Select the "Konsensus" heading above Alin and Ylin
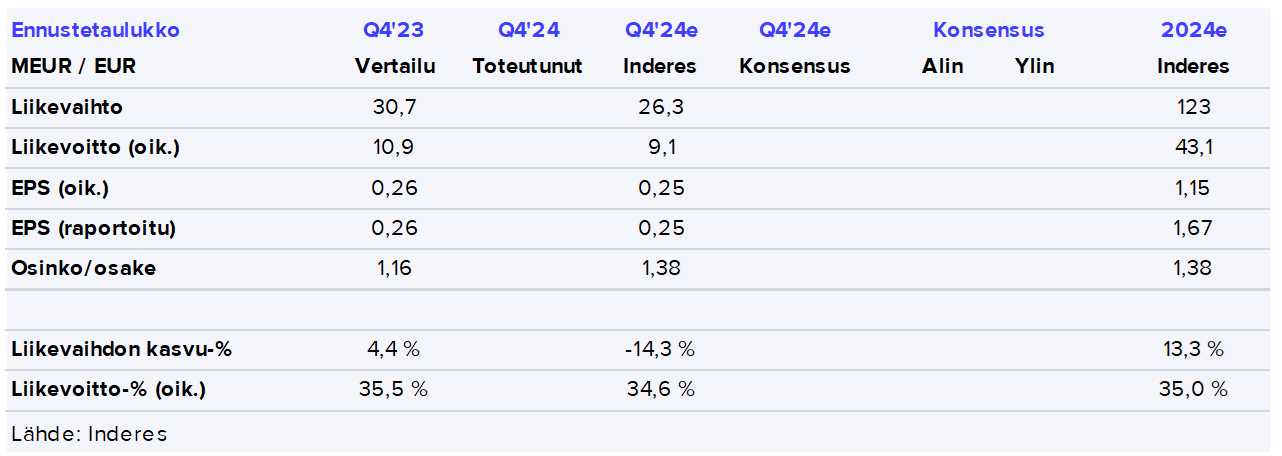 (988, 30)
